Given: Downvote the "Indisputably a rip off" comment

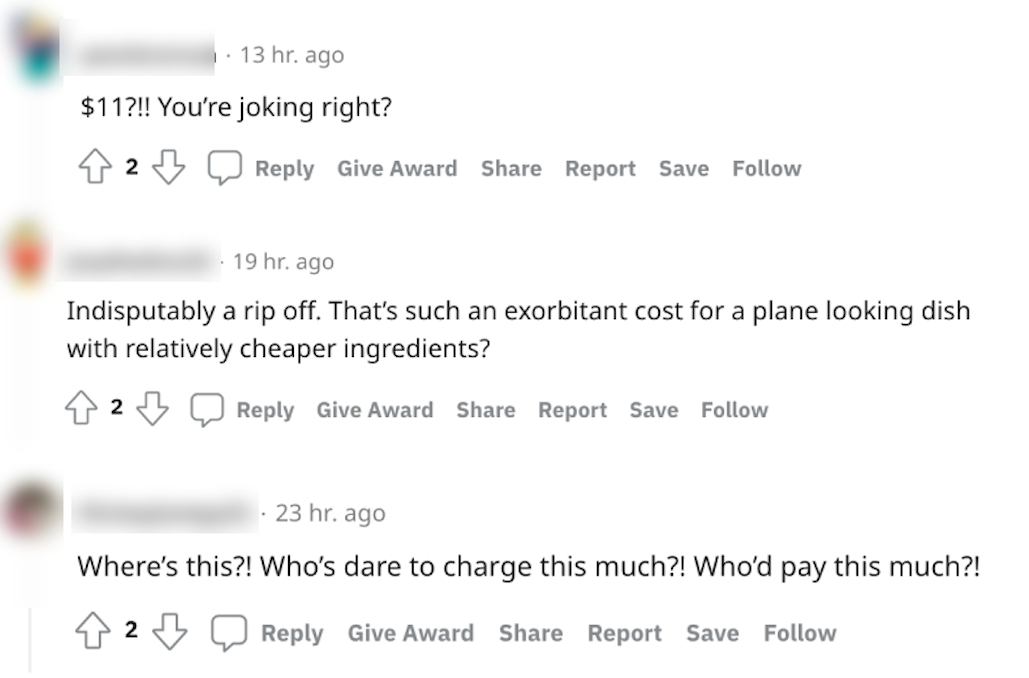Looking at the screenshot, I should 152,408.
